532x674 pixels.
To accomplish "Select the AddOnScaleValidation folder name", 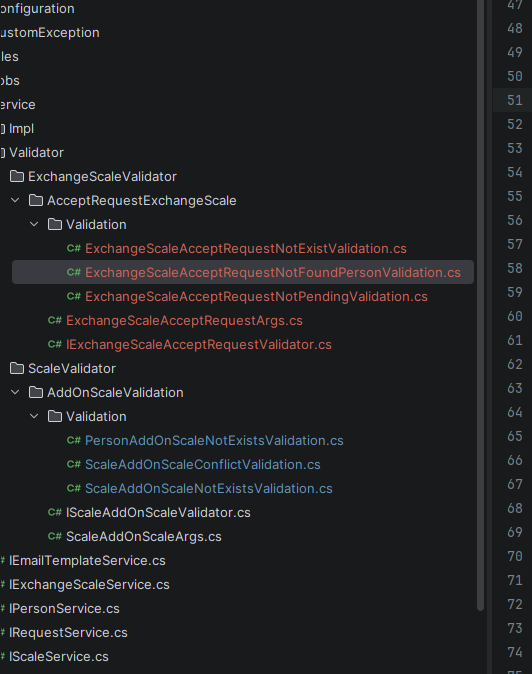I will (115, 392).
